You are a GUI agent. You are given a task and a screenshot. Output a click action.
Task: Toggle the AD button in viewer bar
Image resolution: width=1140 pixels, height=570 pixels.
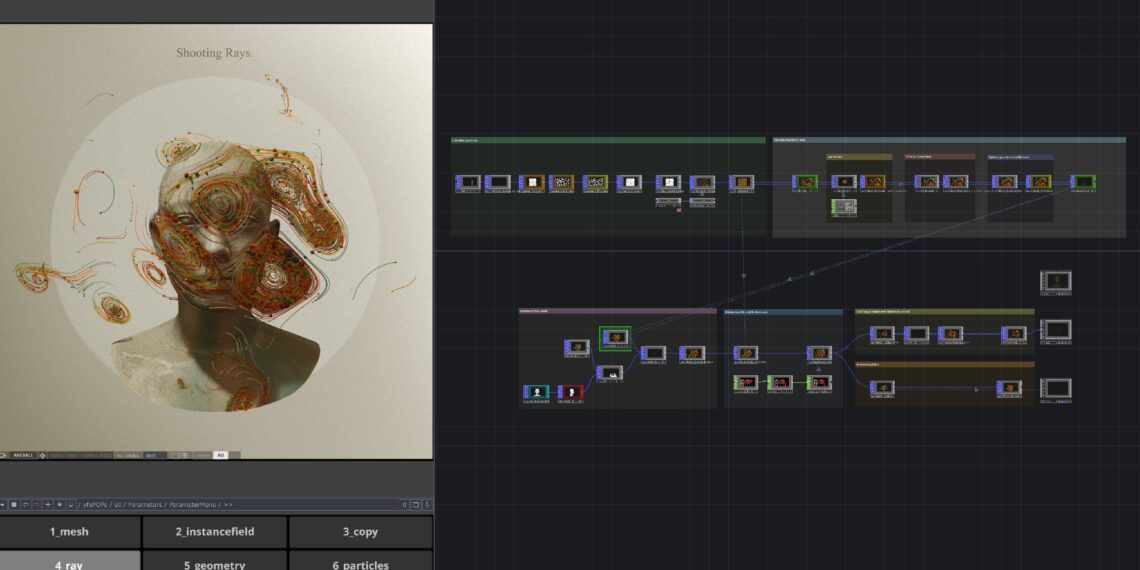tap(221, 455)
